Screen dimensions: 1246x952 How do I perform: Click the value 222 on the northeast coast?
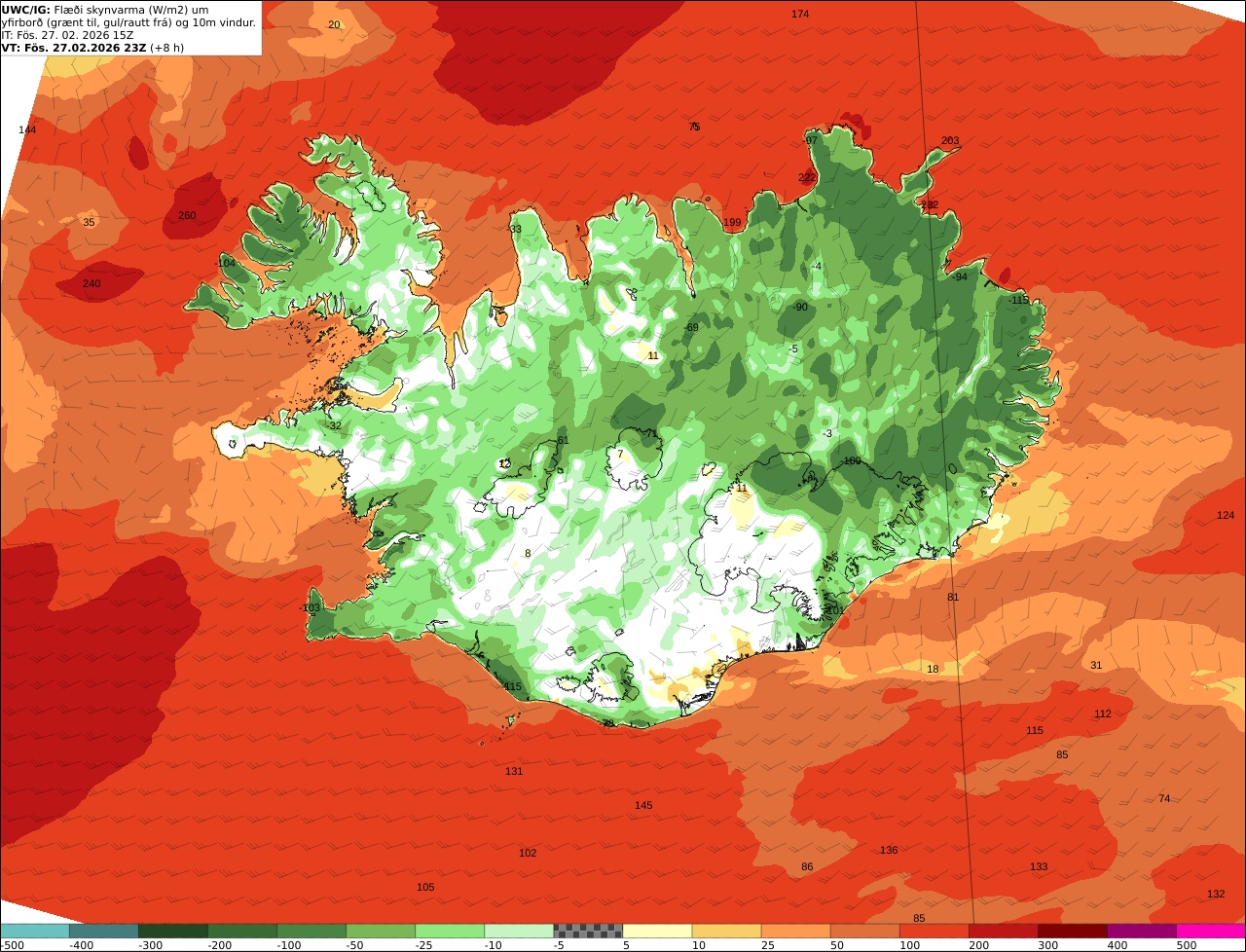tap(807, 177)
